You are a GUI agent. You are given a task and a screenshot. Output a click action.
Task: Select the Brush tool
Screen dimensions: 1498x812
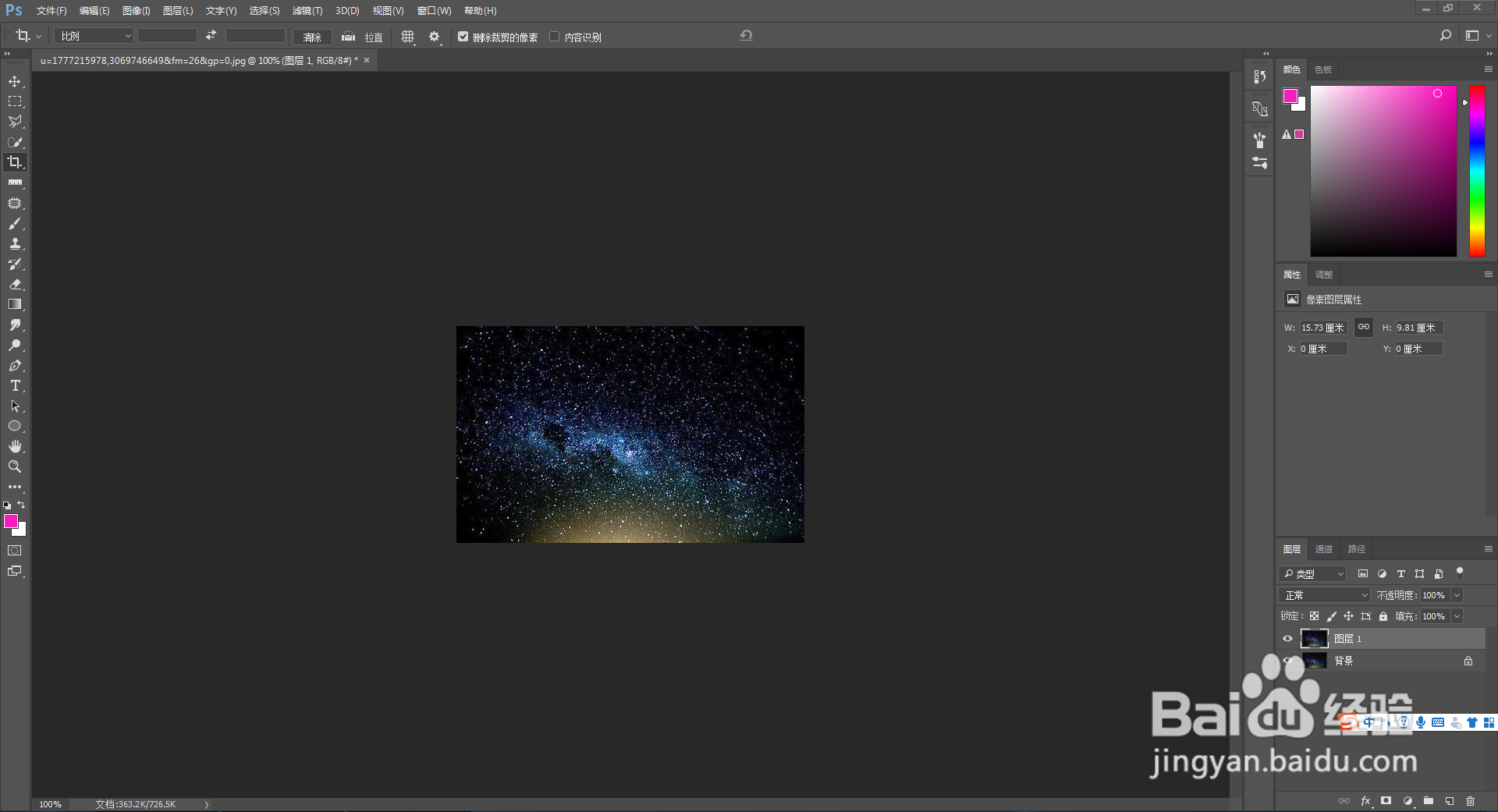(15, 224)
